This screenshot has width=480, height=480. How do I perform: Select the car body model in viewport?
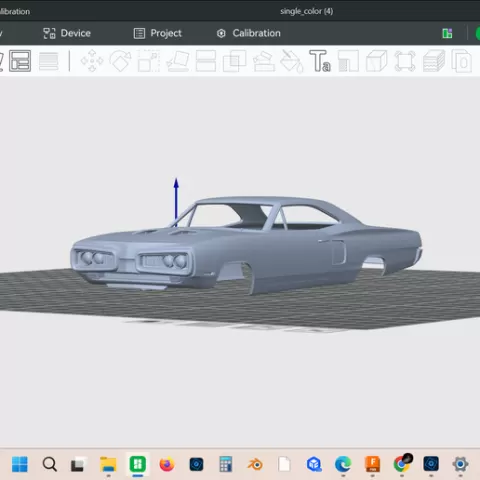[x=246, y=244]
